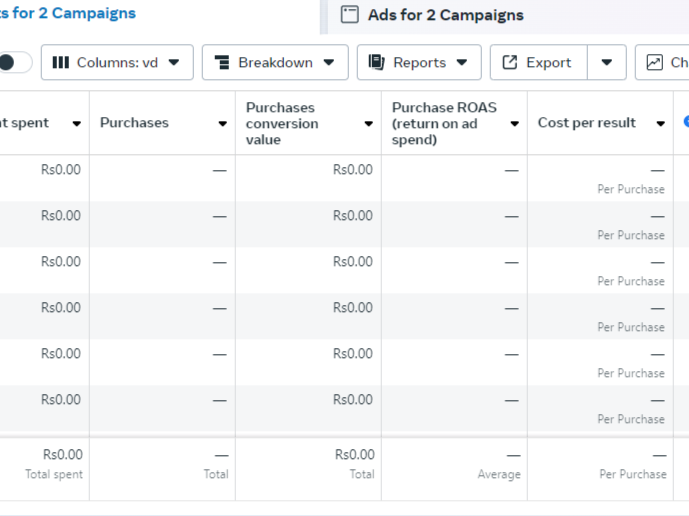Switch to Ads for 2 Campaigns tab

click(x=445, y=15)
